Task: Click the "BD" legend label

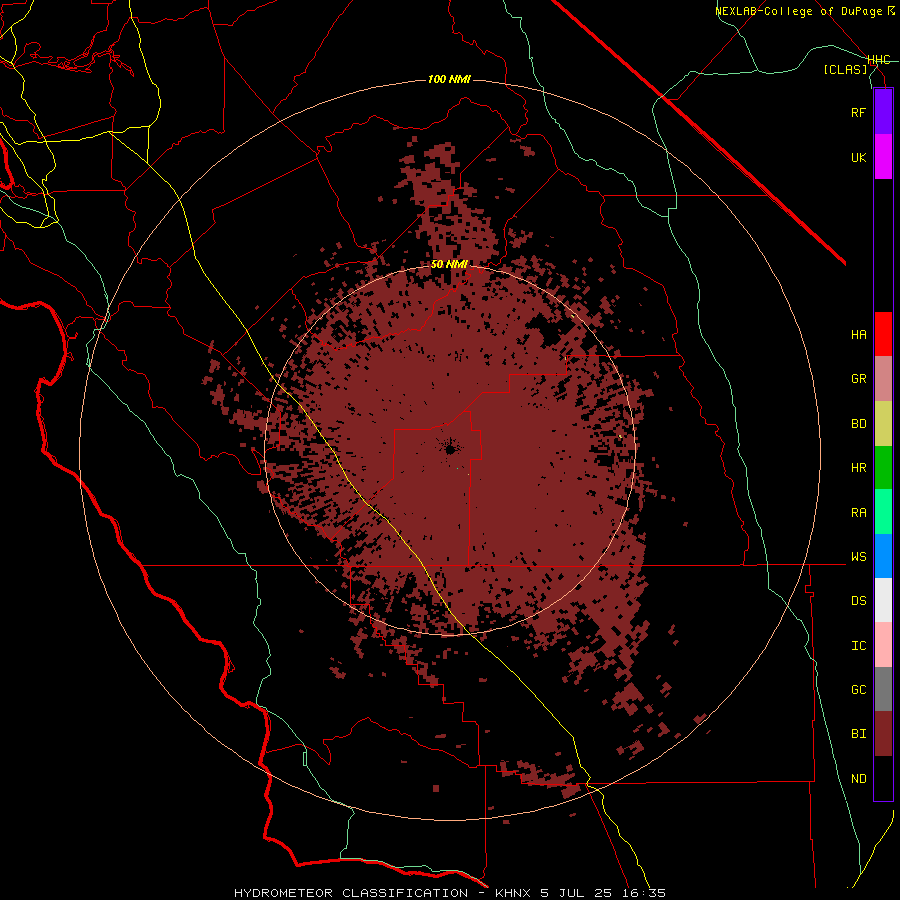Action: click(x=858, y=424)
